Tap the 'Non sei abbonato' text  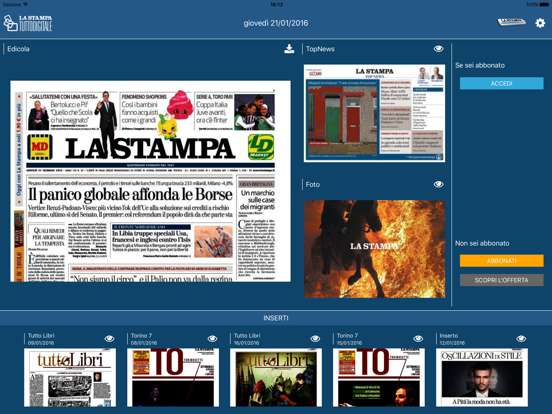482,243
